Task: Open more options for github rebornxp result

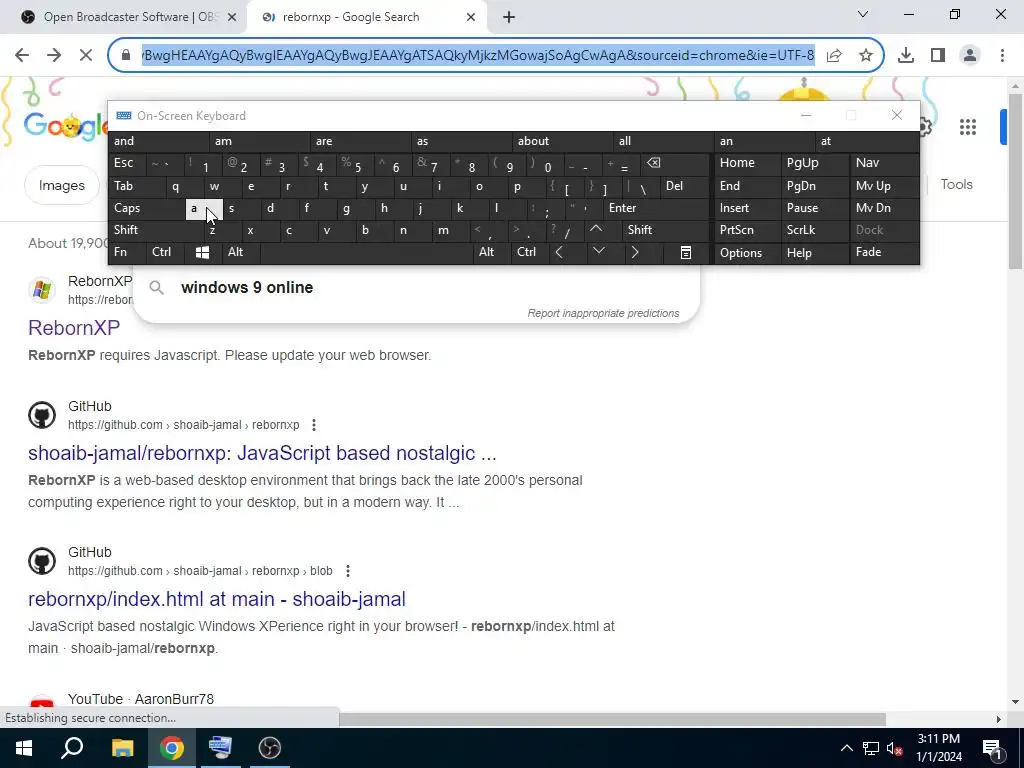Action: tap(314, 425)
